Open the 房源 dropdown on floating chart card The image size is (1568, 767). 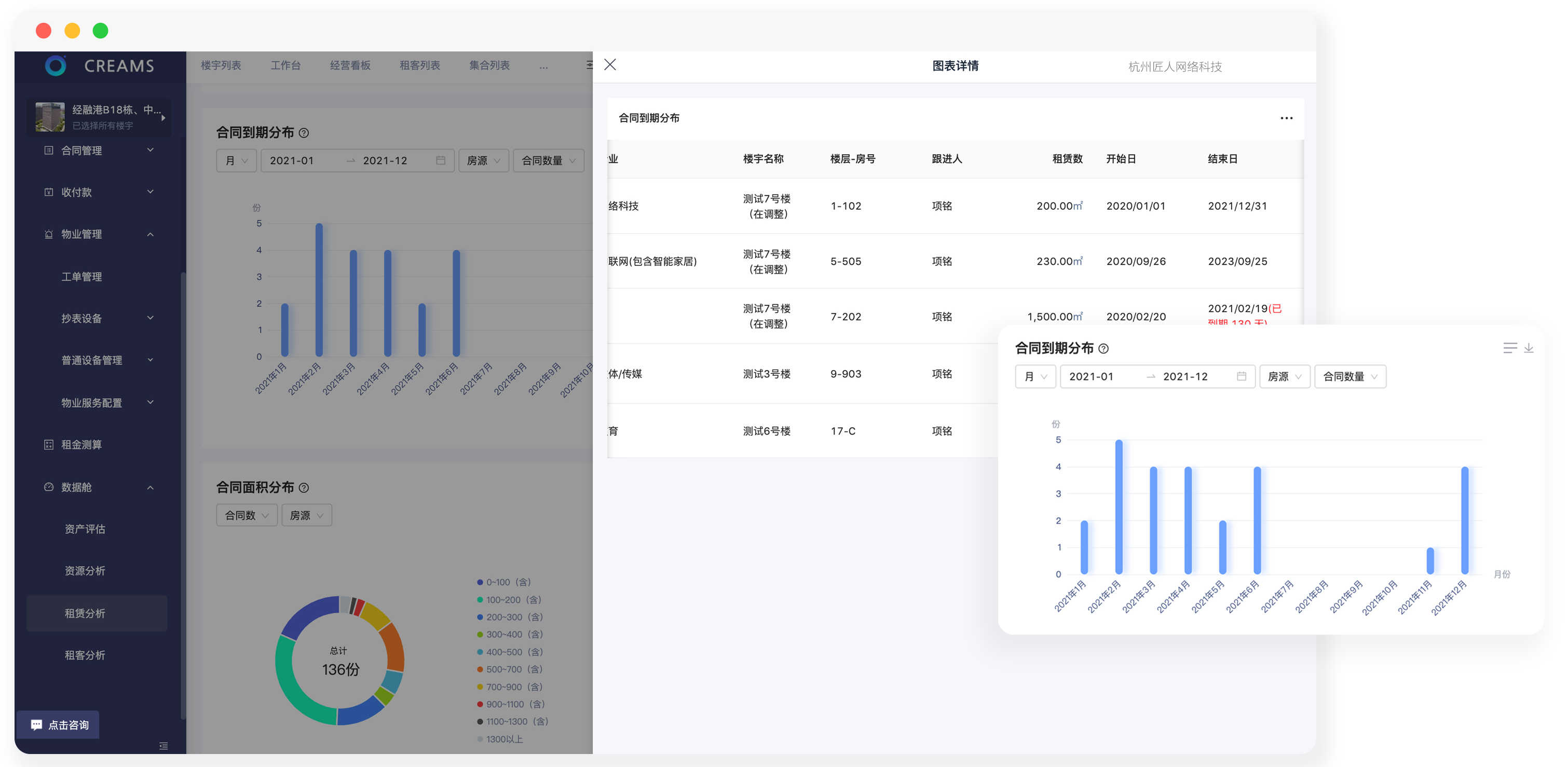click(x=1284, y=376)
